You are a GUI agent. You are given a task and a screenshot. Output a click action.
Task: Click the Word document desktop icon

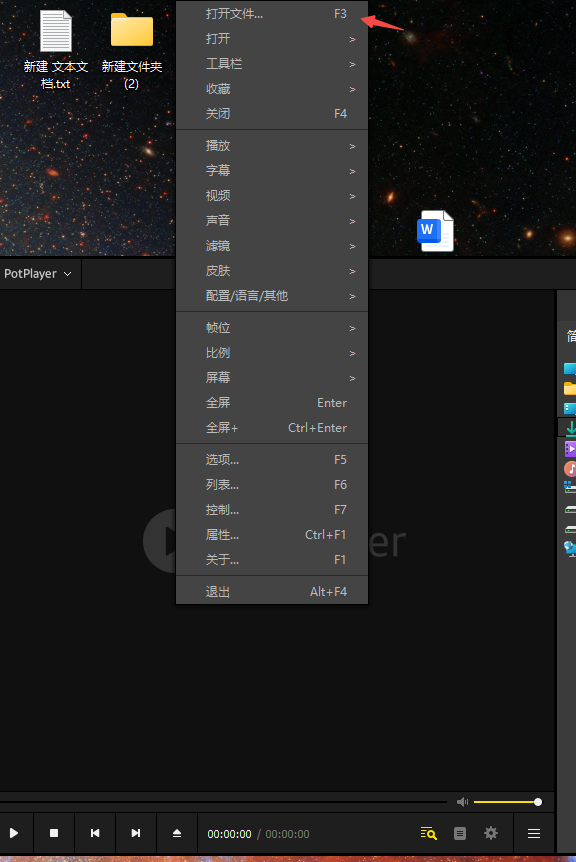pos(435,231)
